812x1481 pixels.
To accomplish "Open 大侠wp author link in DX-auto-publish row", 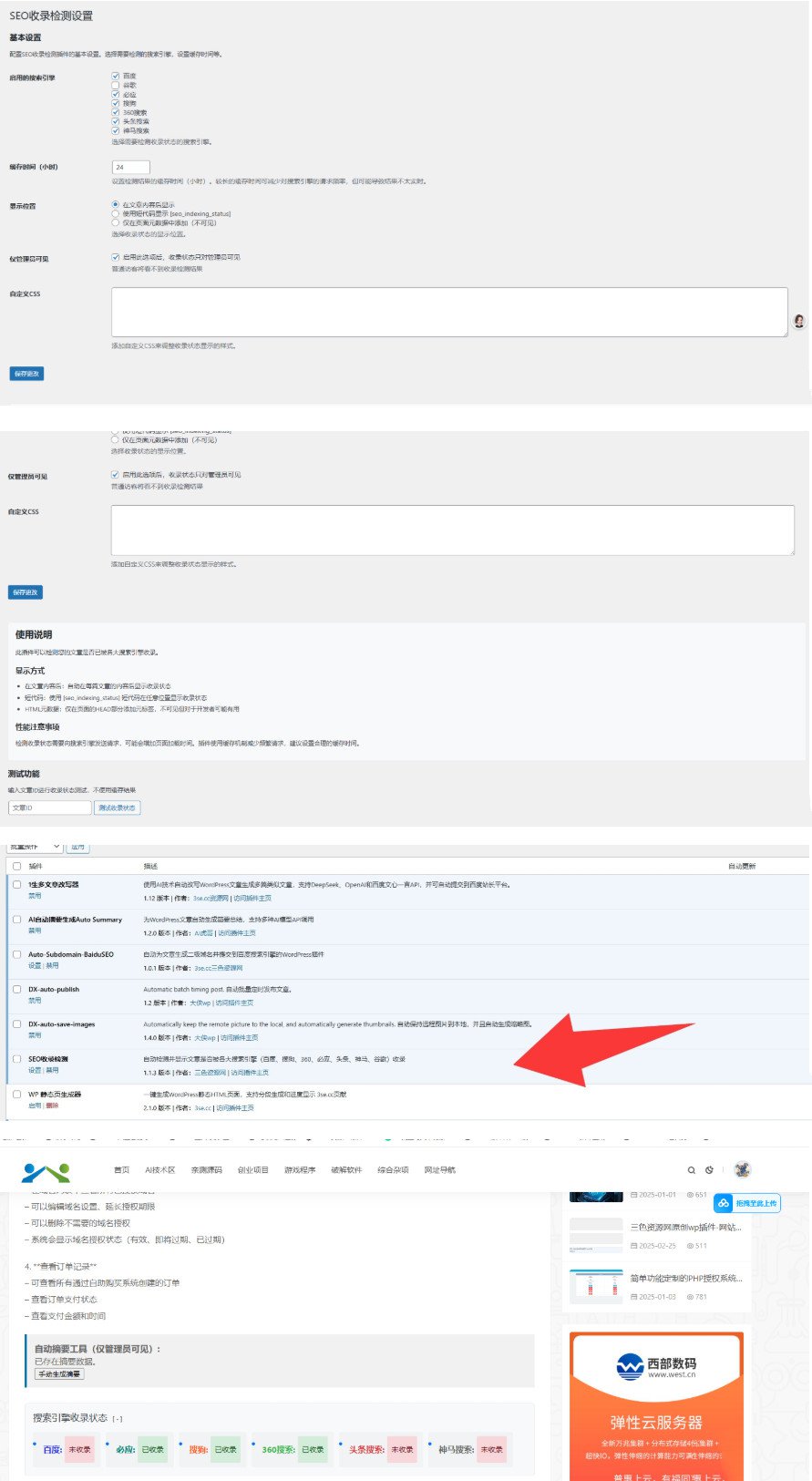I will point(200,1003).
